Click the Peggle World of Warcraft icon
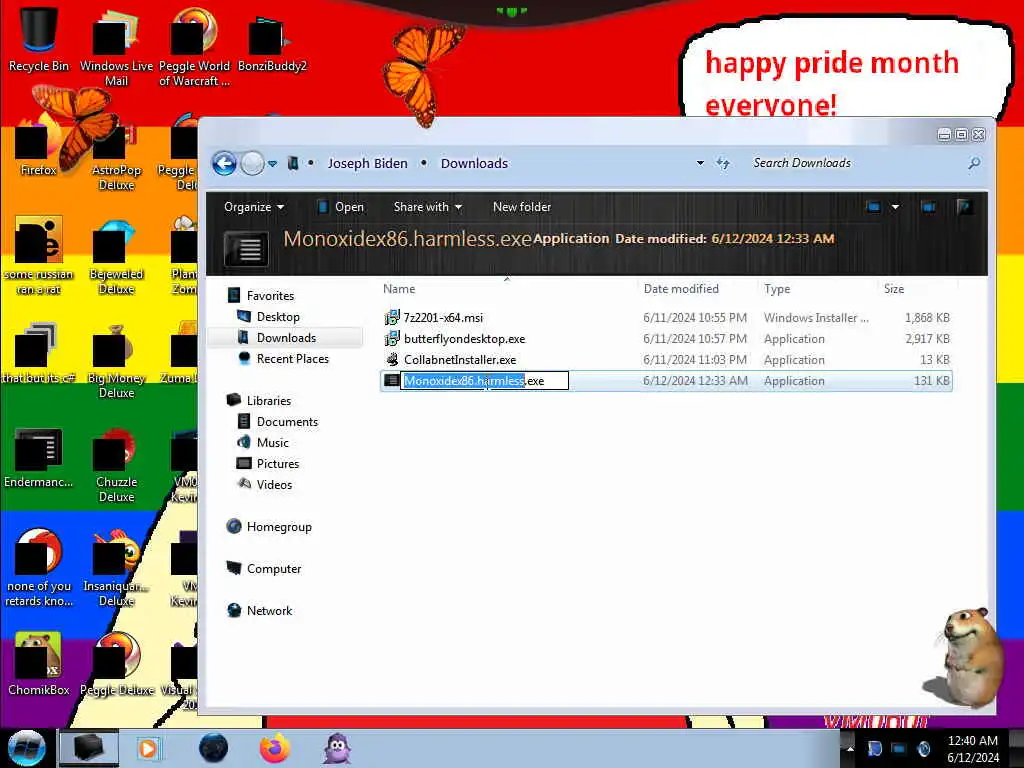 [194, 48]
